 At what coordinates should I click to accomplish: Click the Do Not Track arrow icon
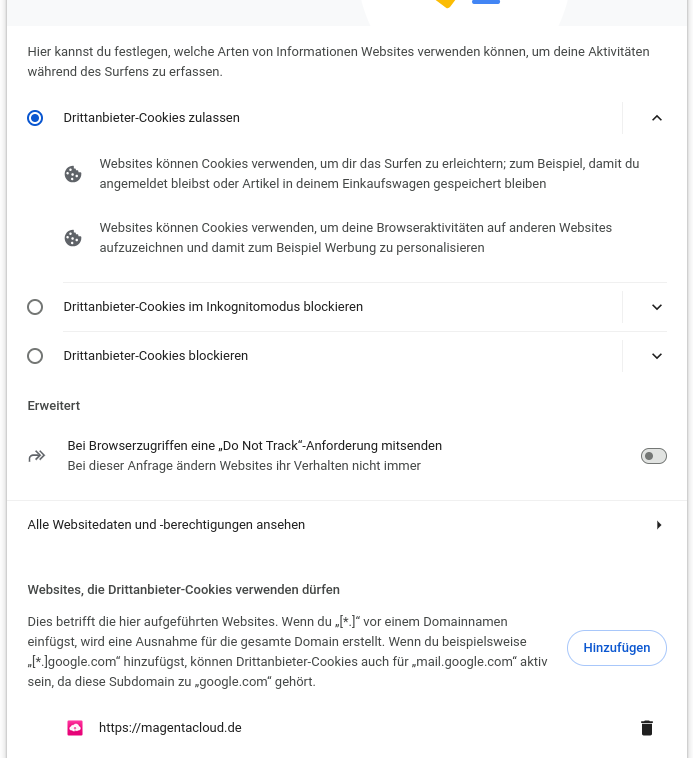[37, 456]
